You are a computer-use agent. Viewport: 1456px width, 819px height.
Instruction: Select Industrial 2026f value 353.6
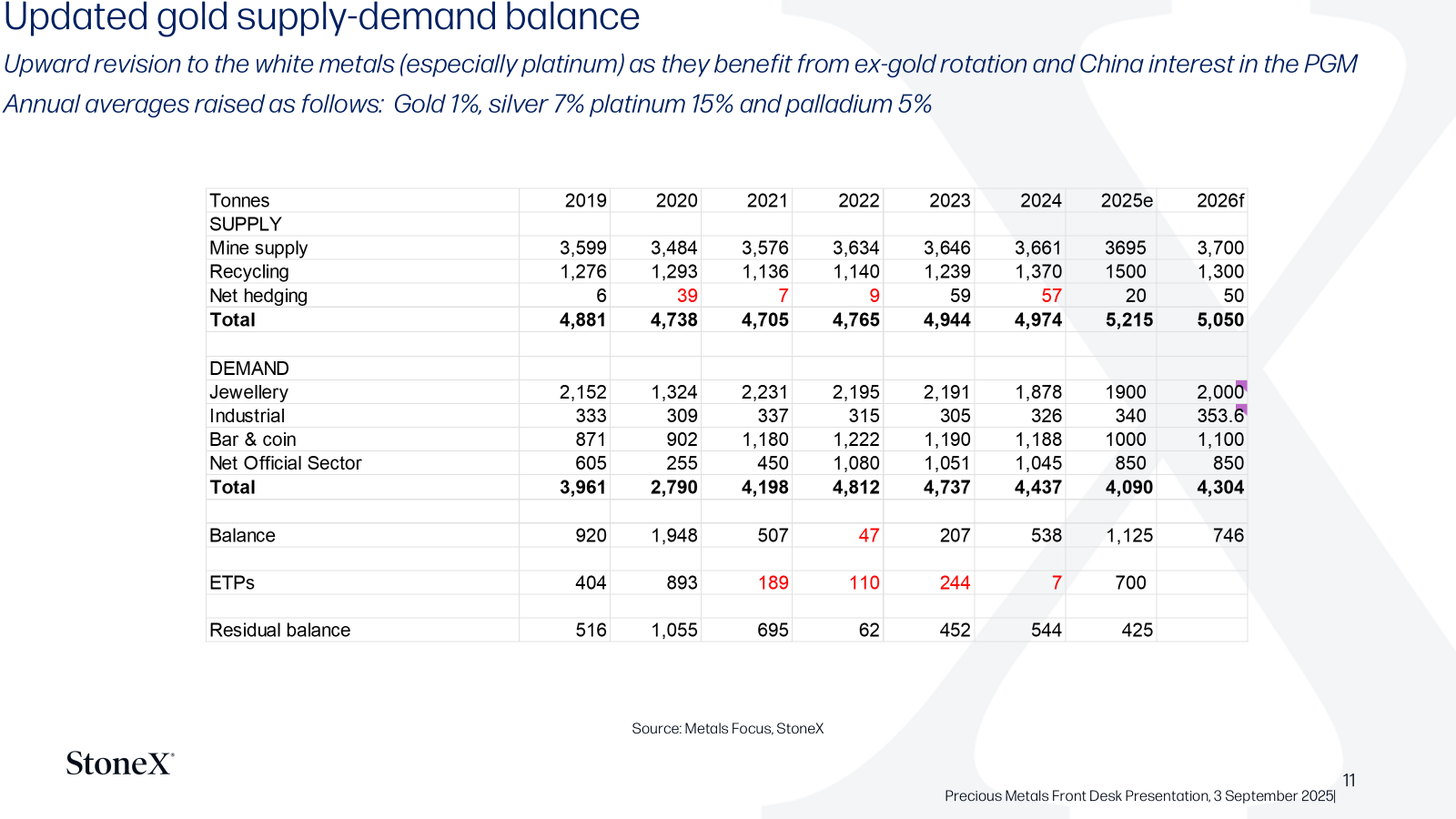[1220, 416]
